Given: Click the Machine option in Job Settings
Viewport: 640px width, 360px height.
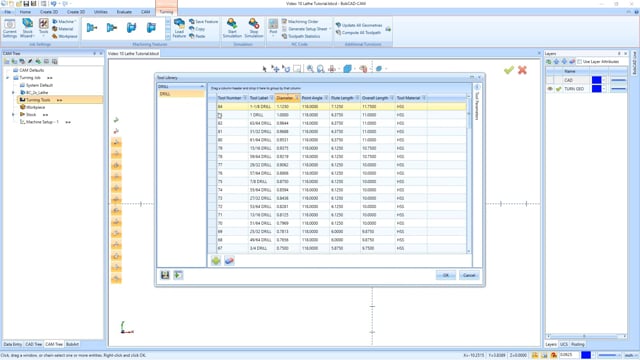Looking at the screenshot, I should 64,21.
